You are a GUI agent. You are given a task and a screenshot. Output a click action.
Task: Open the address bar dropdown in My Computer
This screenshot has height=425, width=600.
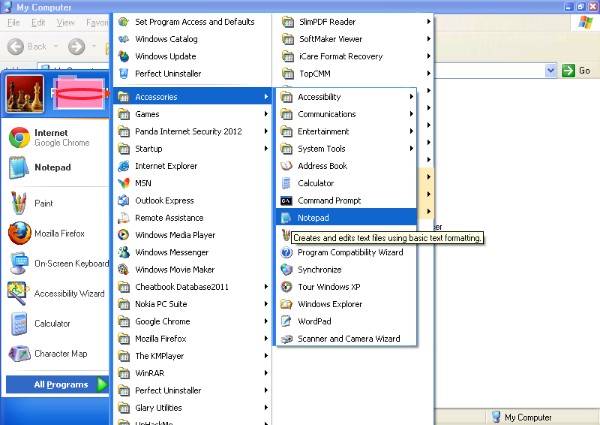[550, 71]
